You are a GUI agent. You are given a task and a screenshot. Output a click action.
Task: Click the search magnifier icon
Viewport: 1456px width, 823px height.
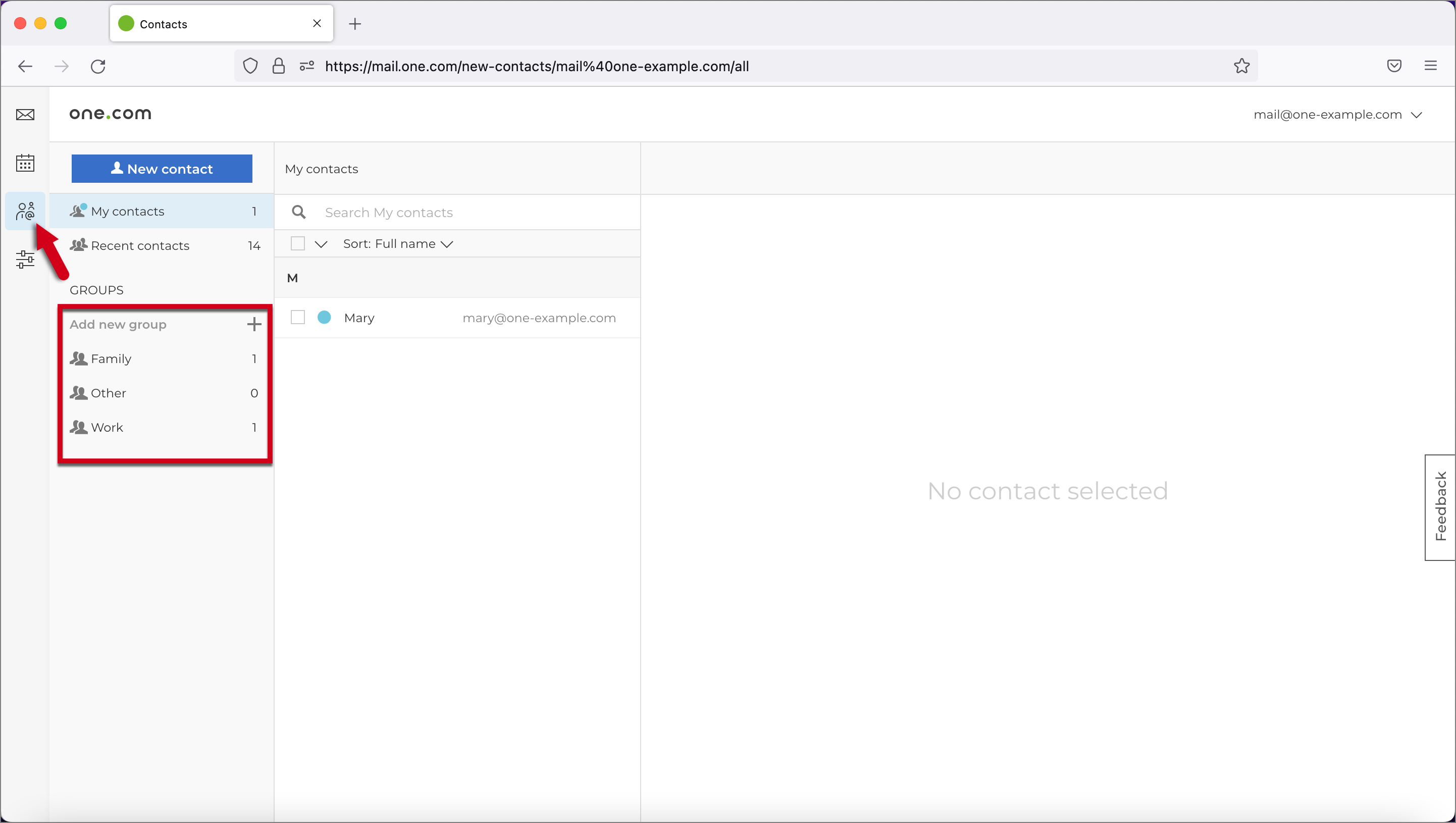coord(298,213)
